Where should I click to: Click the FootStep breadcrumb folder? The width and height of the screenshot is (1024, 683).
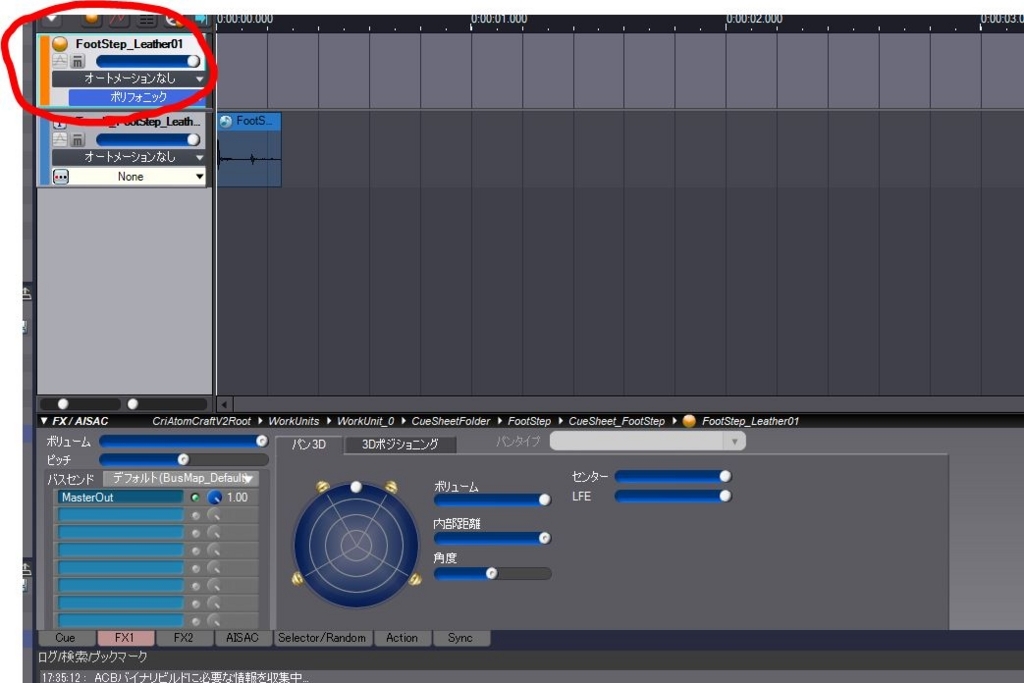[529, 421]
